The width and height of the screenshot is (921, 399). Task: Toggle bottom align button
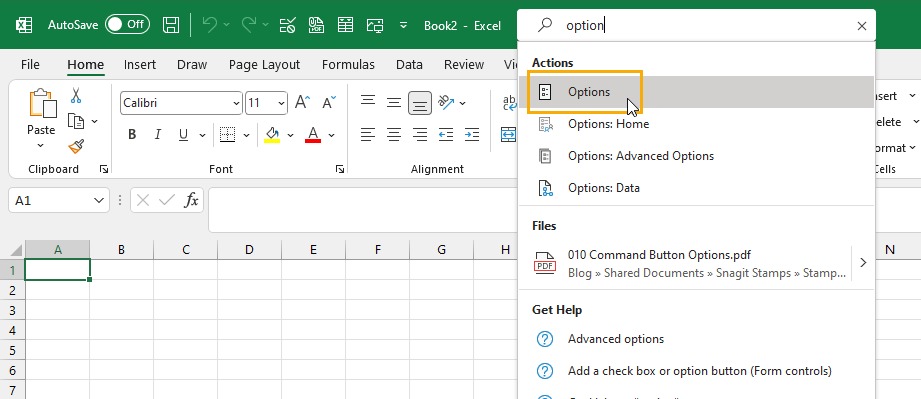tap(419, 103)
